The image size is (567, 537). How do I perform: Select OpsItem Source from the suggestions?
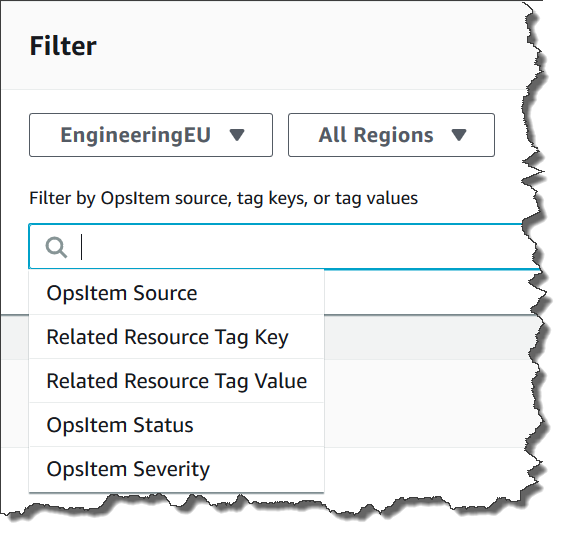(x=176, y=293)
